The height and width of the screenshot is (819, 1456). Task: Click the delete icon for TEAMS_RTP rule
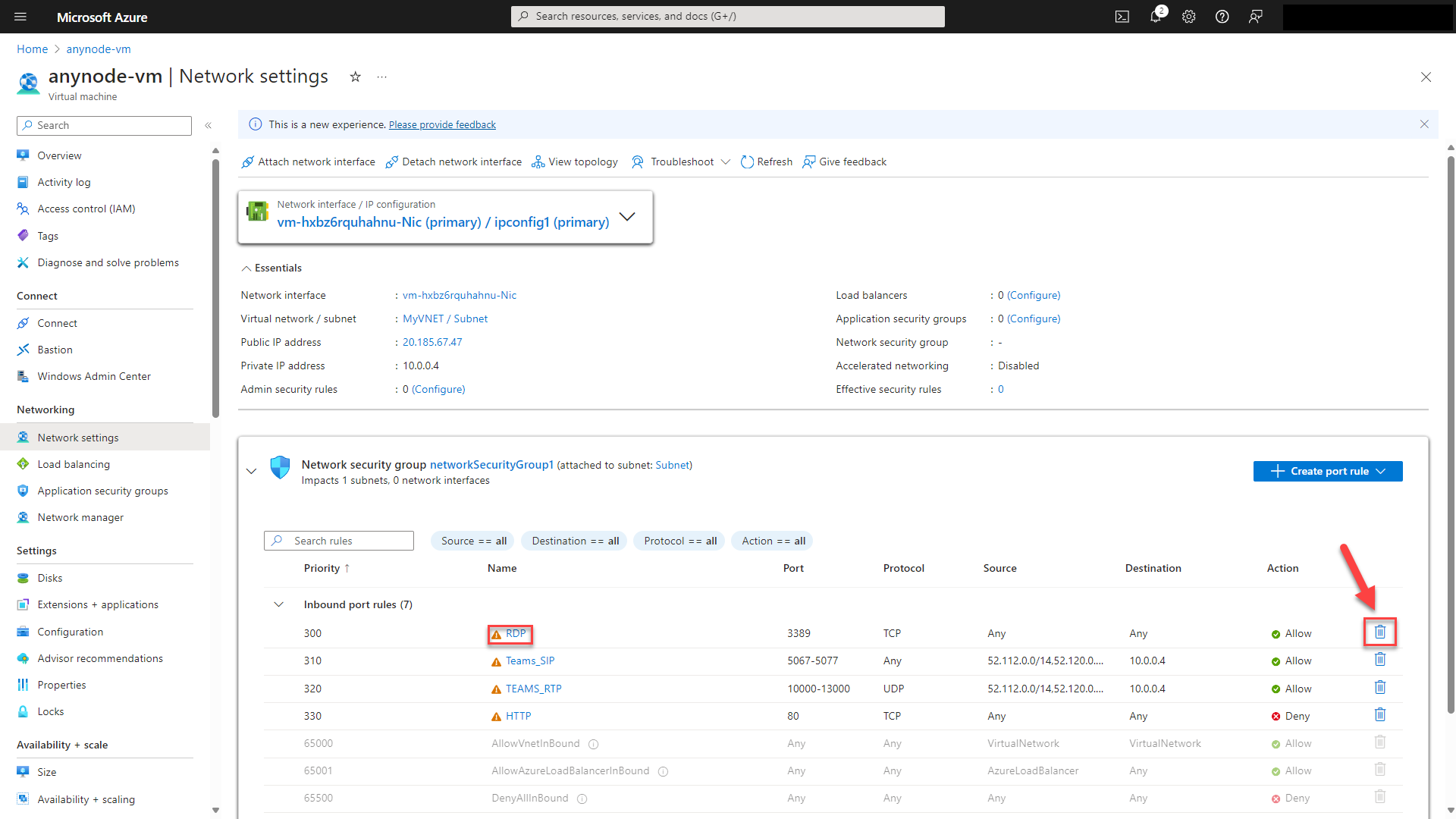1381,687
